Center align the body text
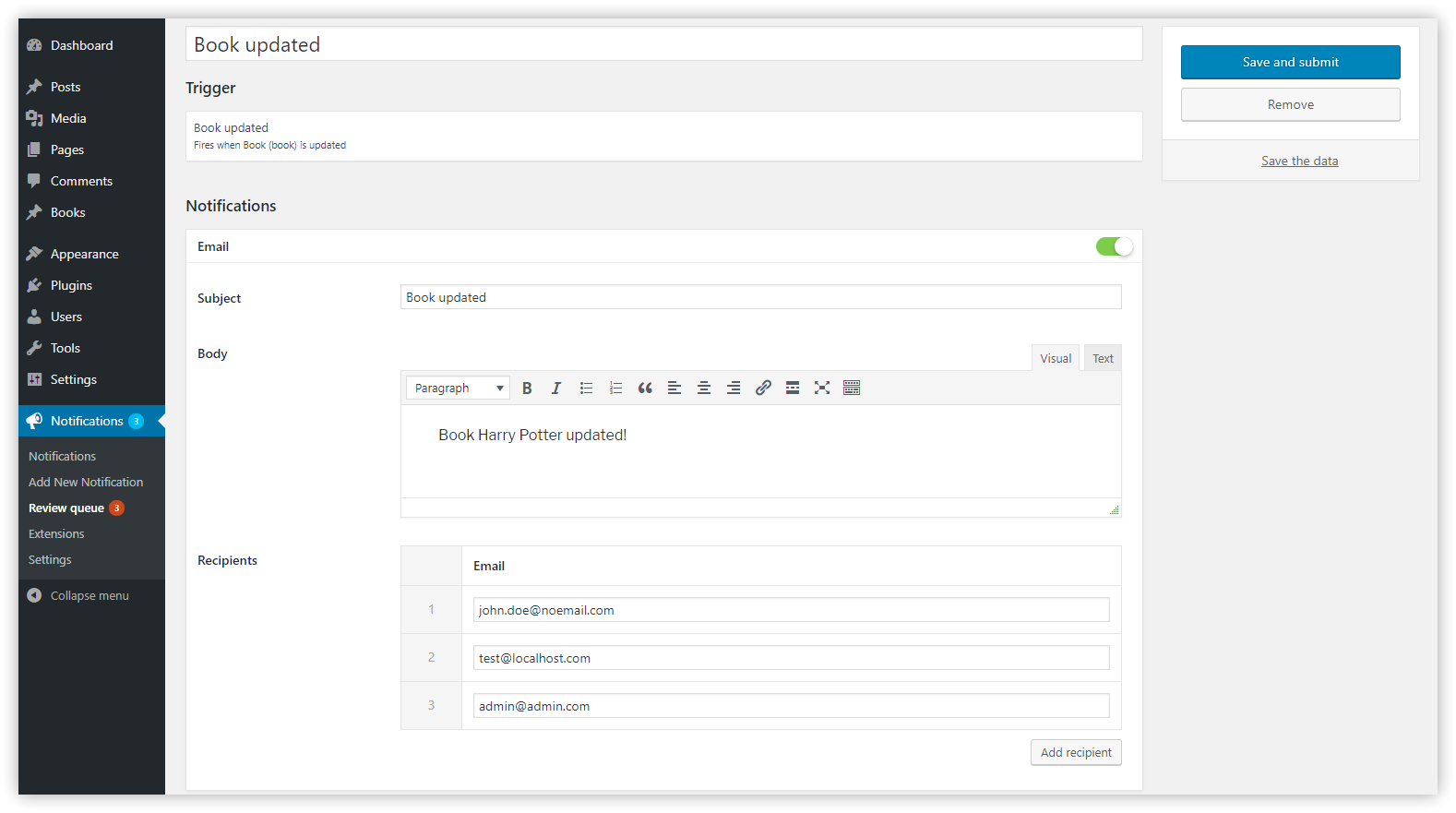 (704, 389)
